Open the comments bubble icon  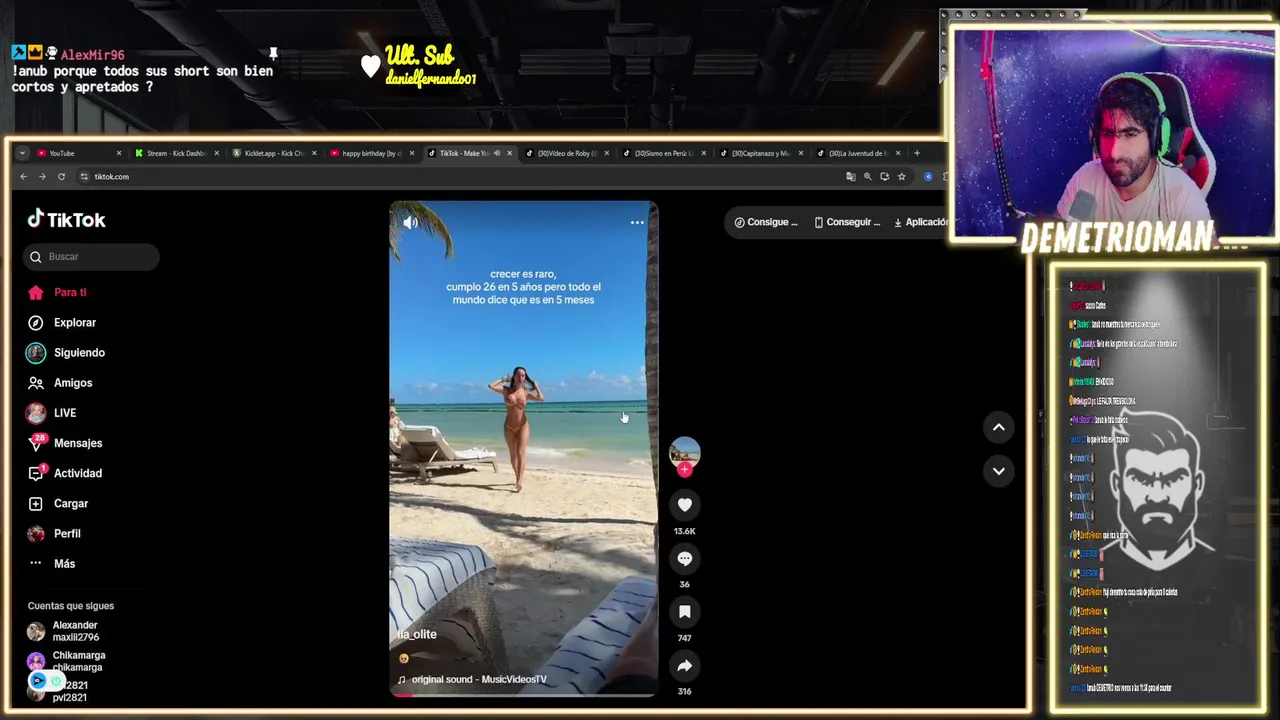coord(684,558)
